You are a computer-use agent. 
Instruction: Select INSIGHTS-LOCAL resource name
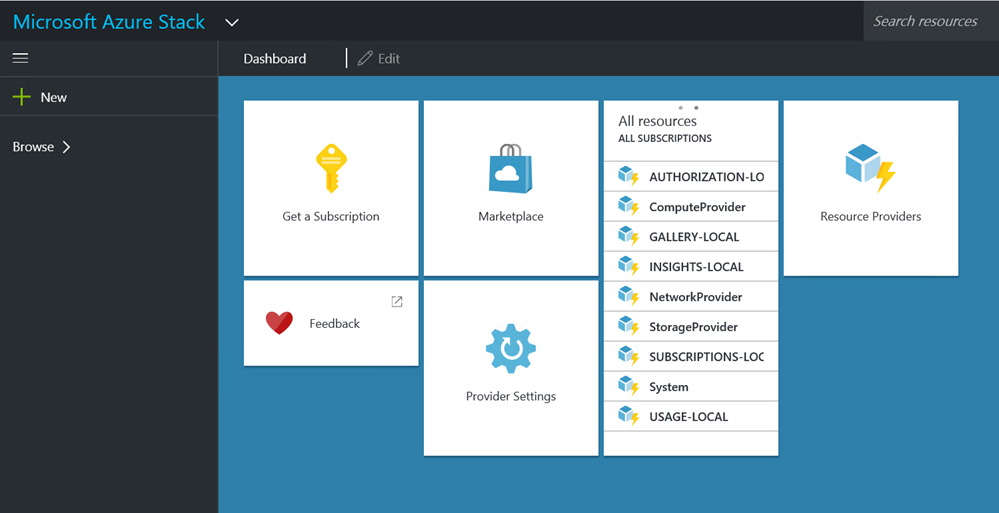coord(696,267)
